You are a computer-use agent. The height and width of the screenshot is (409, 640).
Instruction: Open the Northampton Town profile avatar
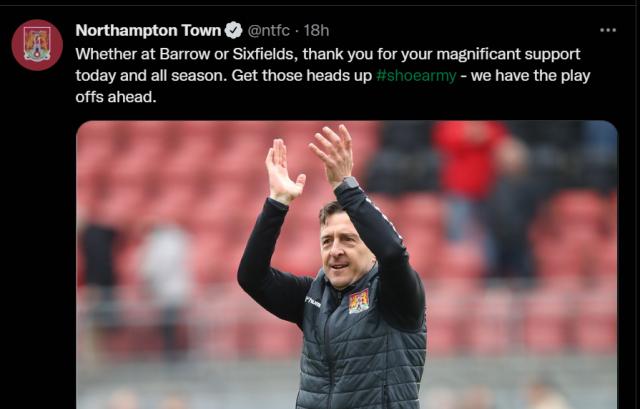click(x=37, y=45)
